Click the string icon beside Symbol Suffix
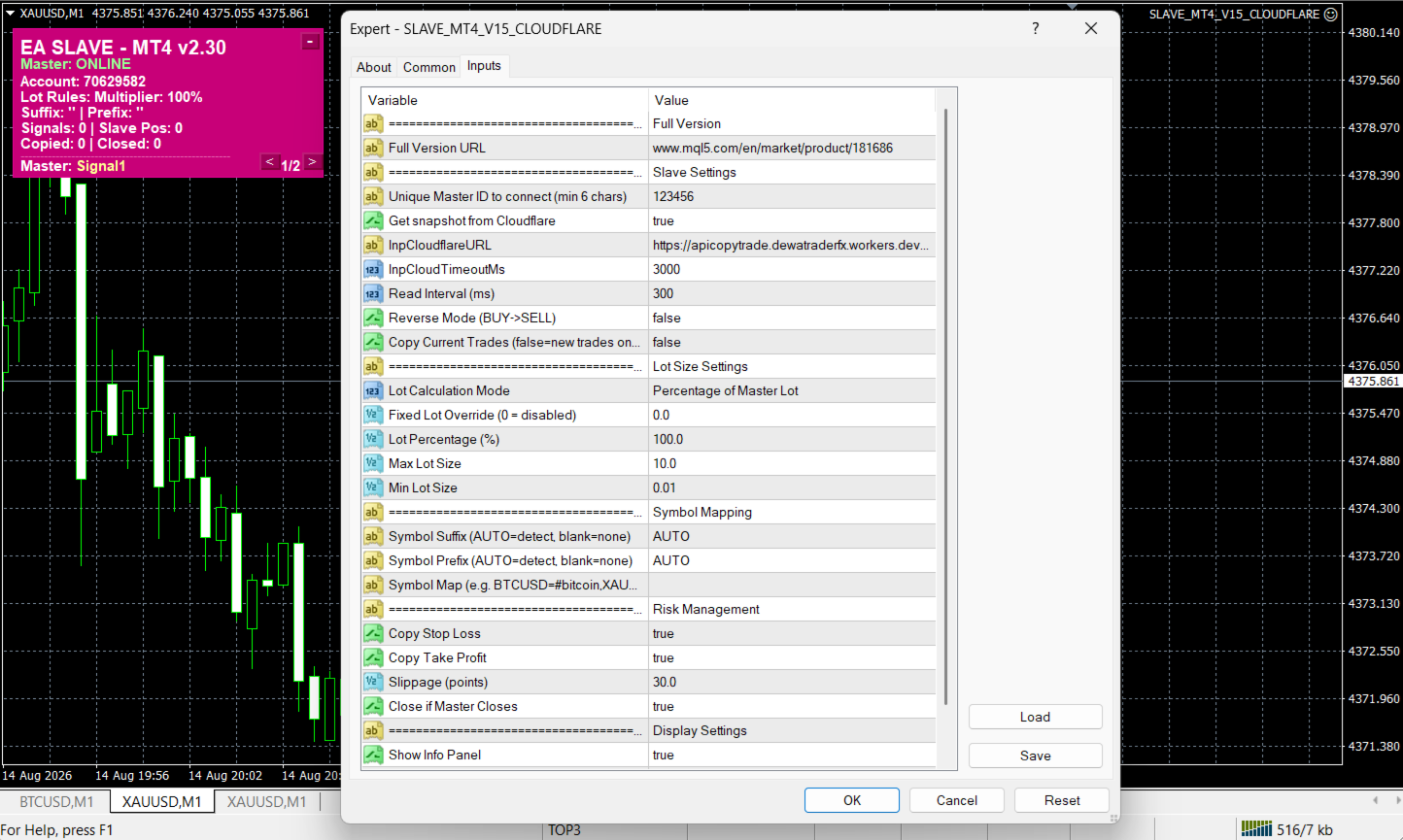Screen dimensions: 1403x840 pos(373,536)
